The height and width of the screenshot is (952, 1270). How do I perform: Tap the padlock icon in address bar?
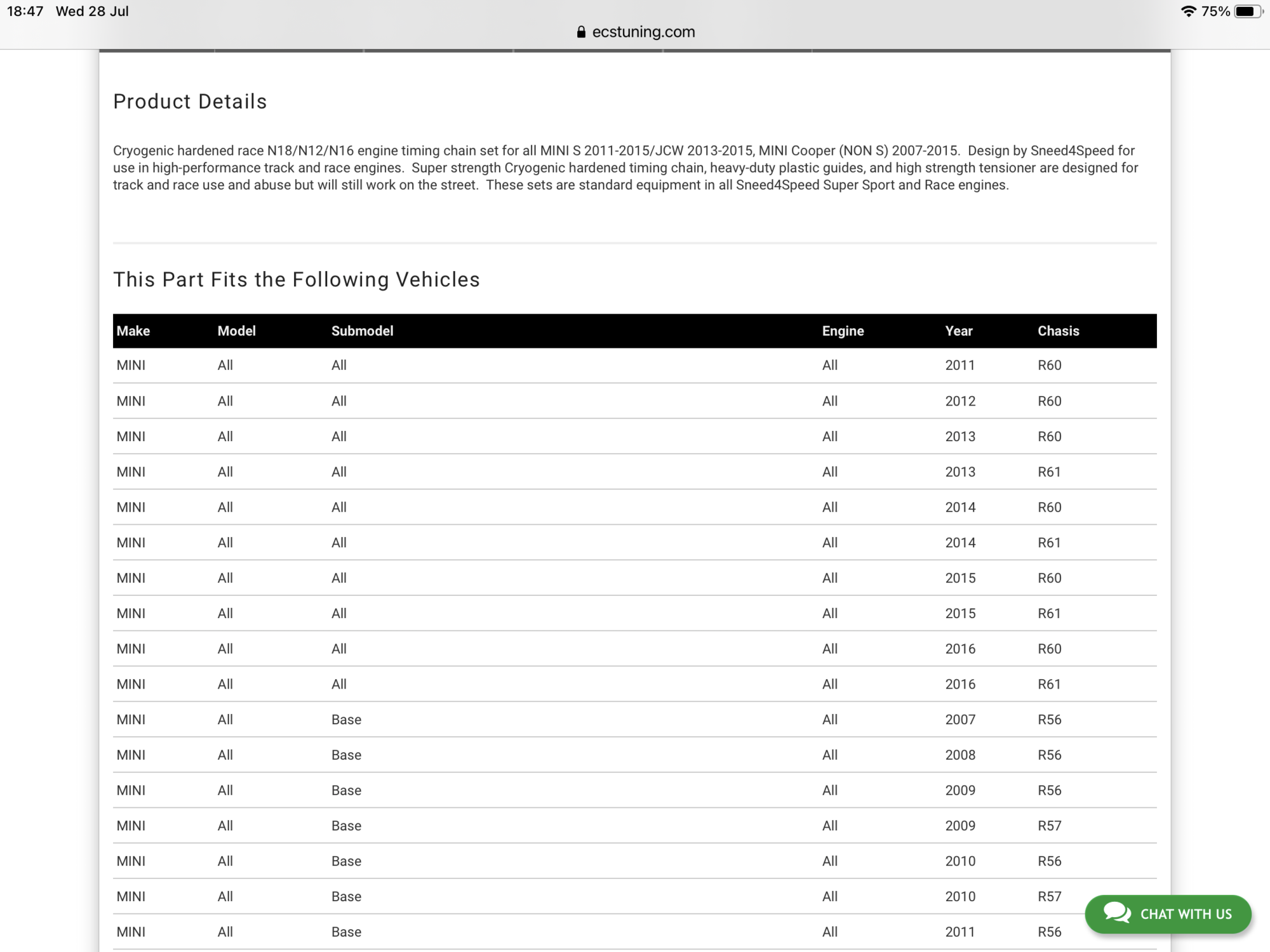pyautogui.click(x=580, y=32)
